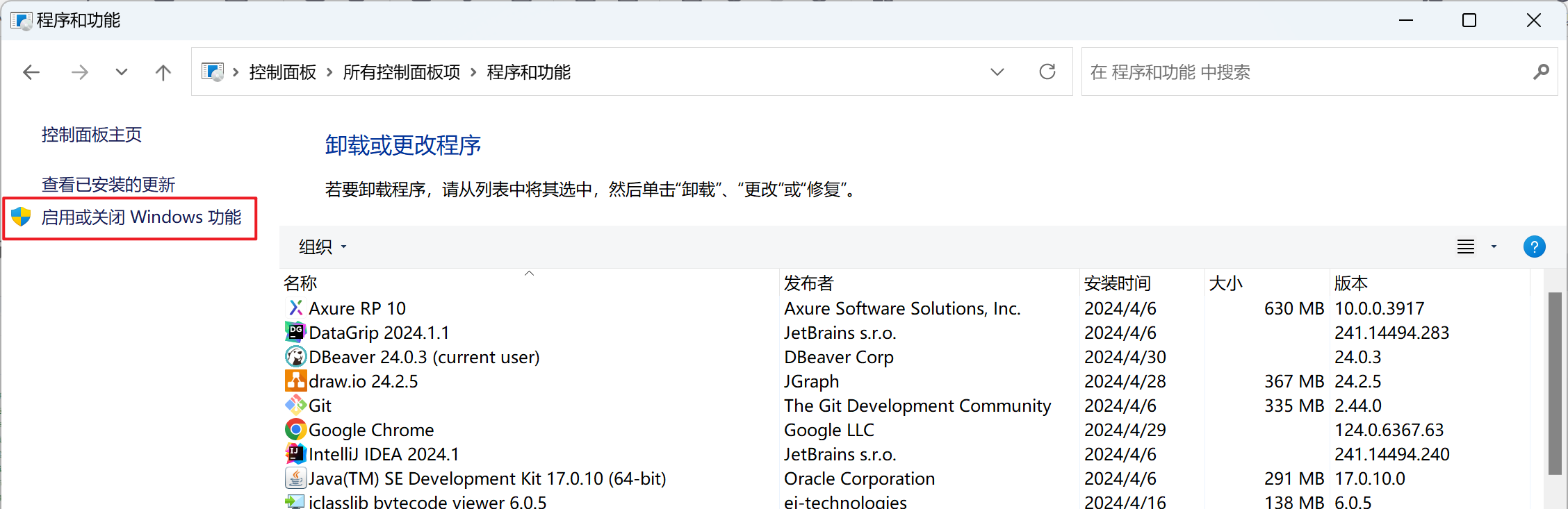Open help with the question mark icon
This screenshot has width=1568, height=509.
pyautogui.click(x=1534, y=247)
